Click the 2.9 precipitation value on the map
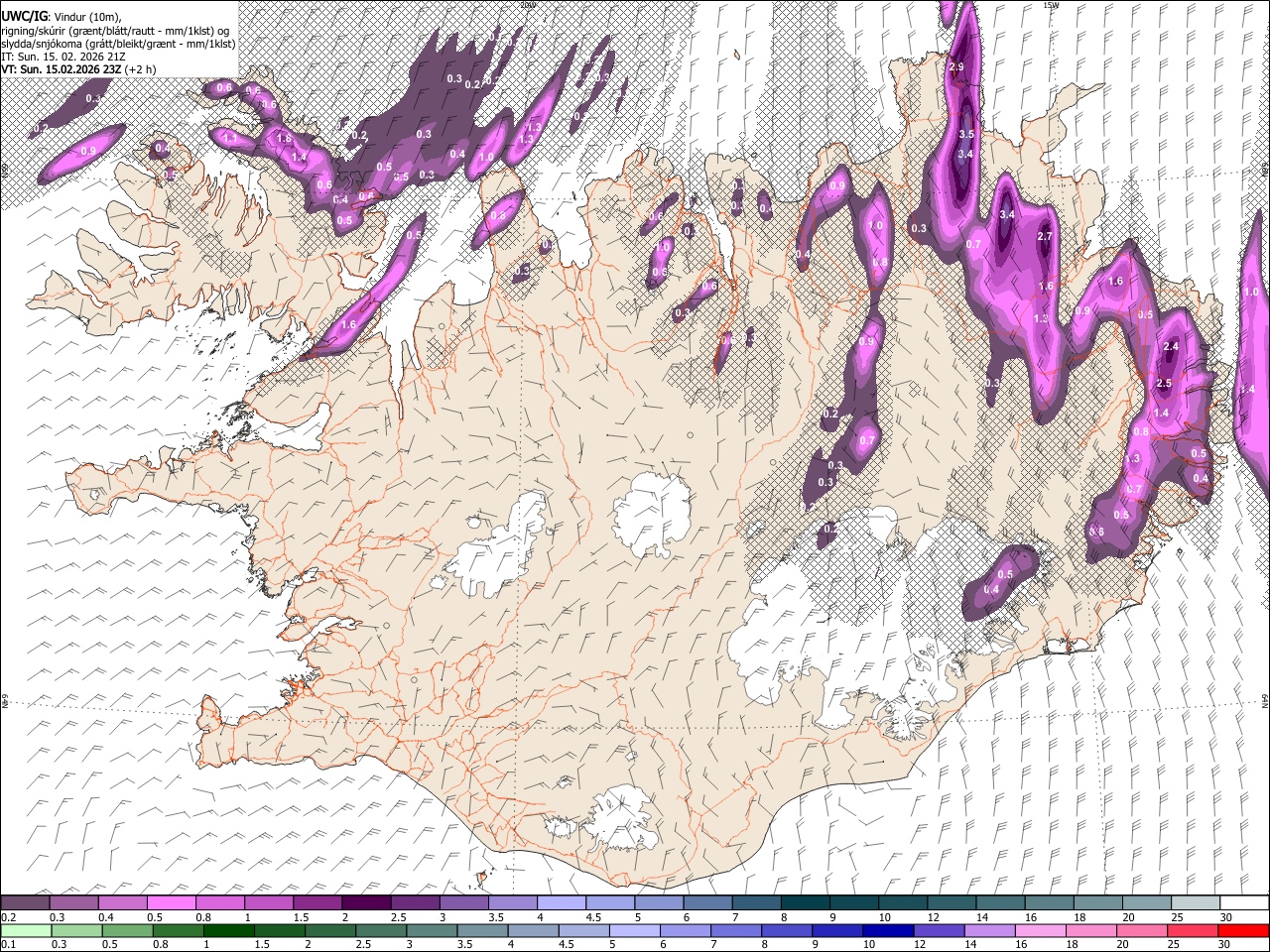The width and height of the screenshot is (1270, 952). (x=956, y=66)
